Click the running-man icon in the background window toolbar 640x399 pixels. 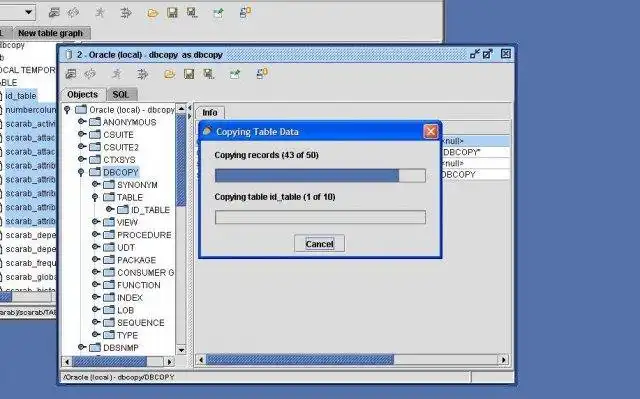(x=100, y=13)
